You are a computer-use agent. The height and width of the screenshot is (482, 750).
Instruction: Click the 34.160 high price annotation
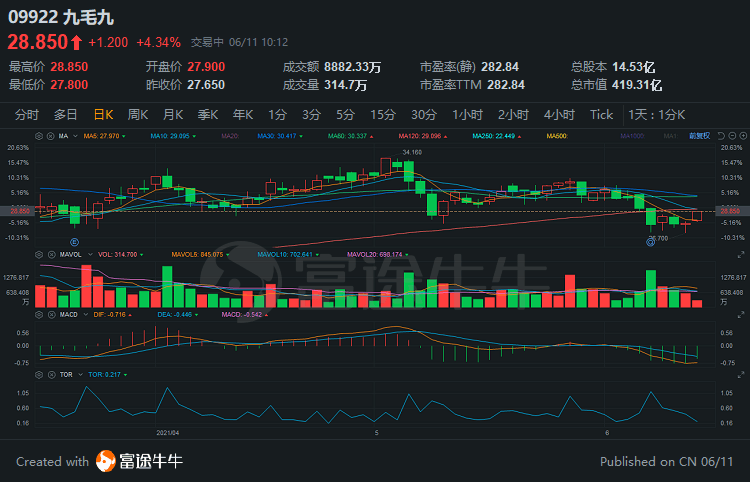pyautogui.click(x=412, y=153)
